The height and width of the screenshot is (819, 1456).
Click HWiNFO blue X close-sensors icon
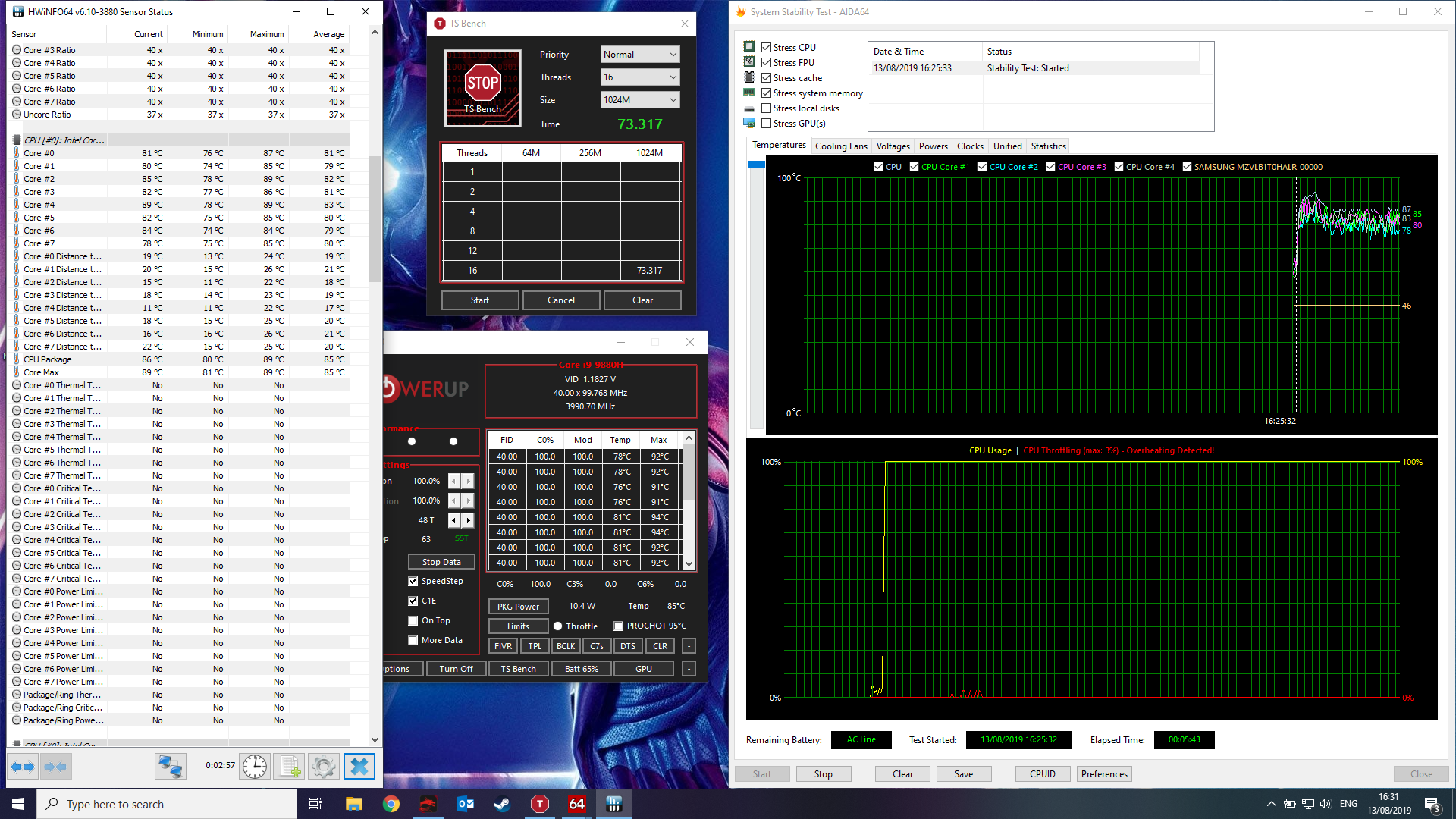coord(359,767)
